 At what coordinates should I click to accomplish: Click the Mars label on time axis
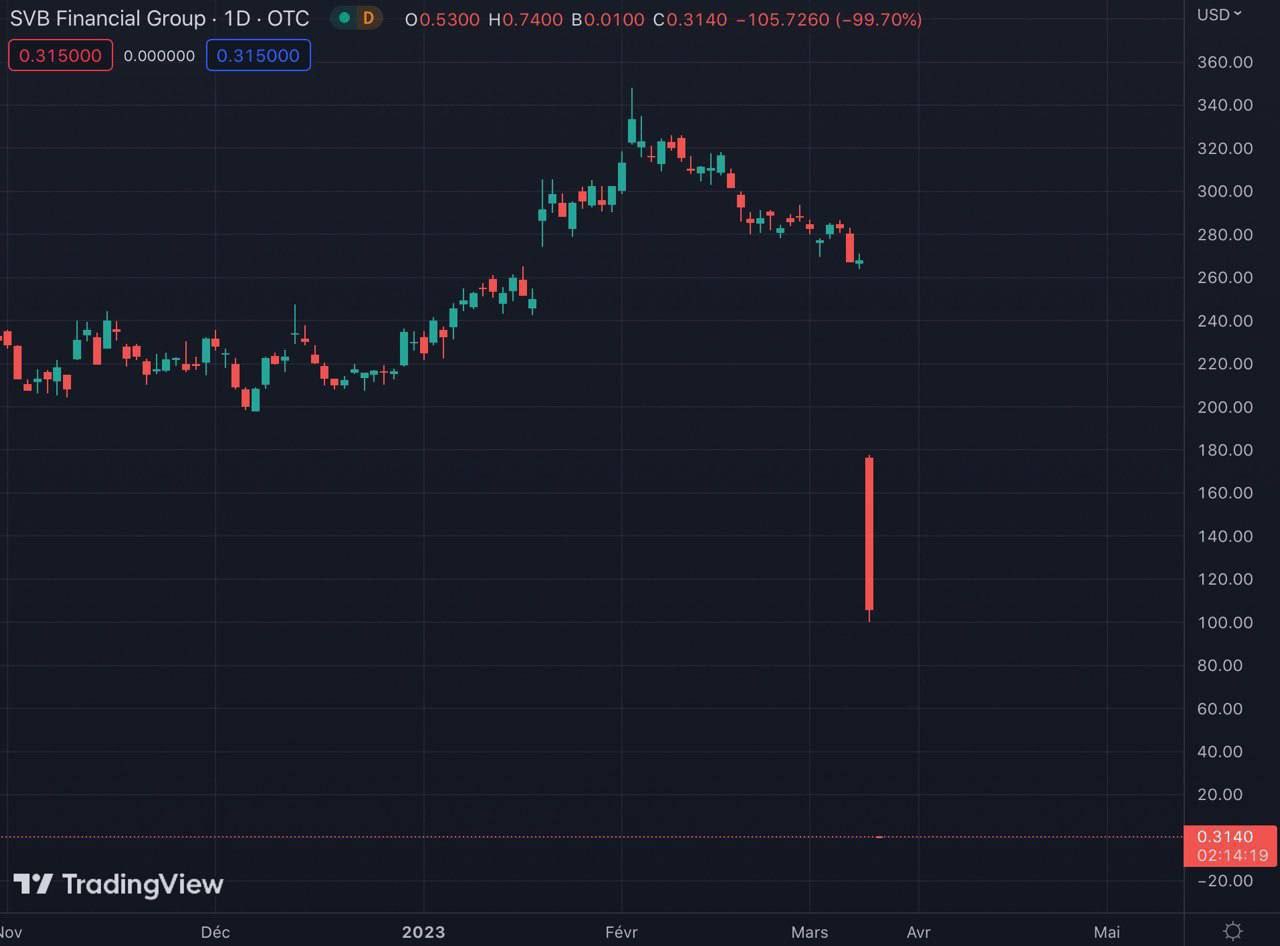tap(809, 932)
